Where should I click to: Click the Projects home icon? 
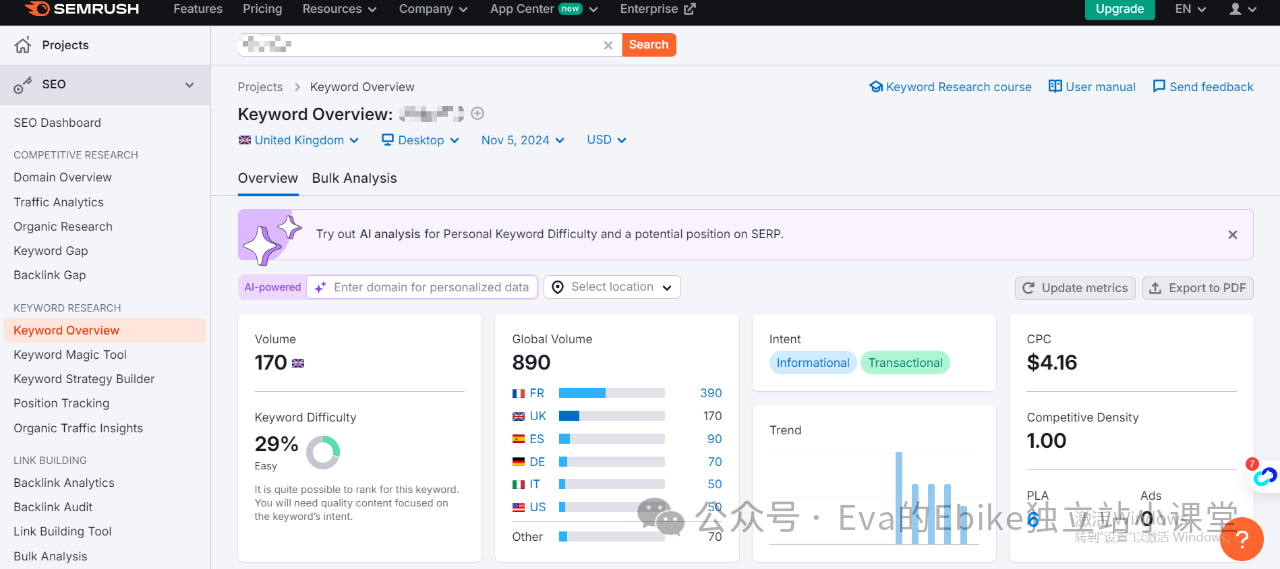(23, 45)
